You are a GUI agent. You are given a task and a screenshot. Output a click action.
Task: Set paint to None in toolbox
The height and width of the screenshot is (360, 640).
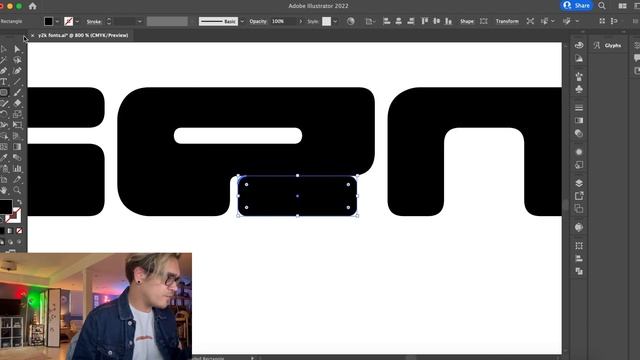pos(19,231)
